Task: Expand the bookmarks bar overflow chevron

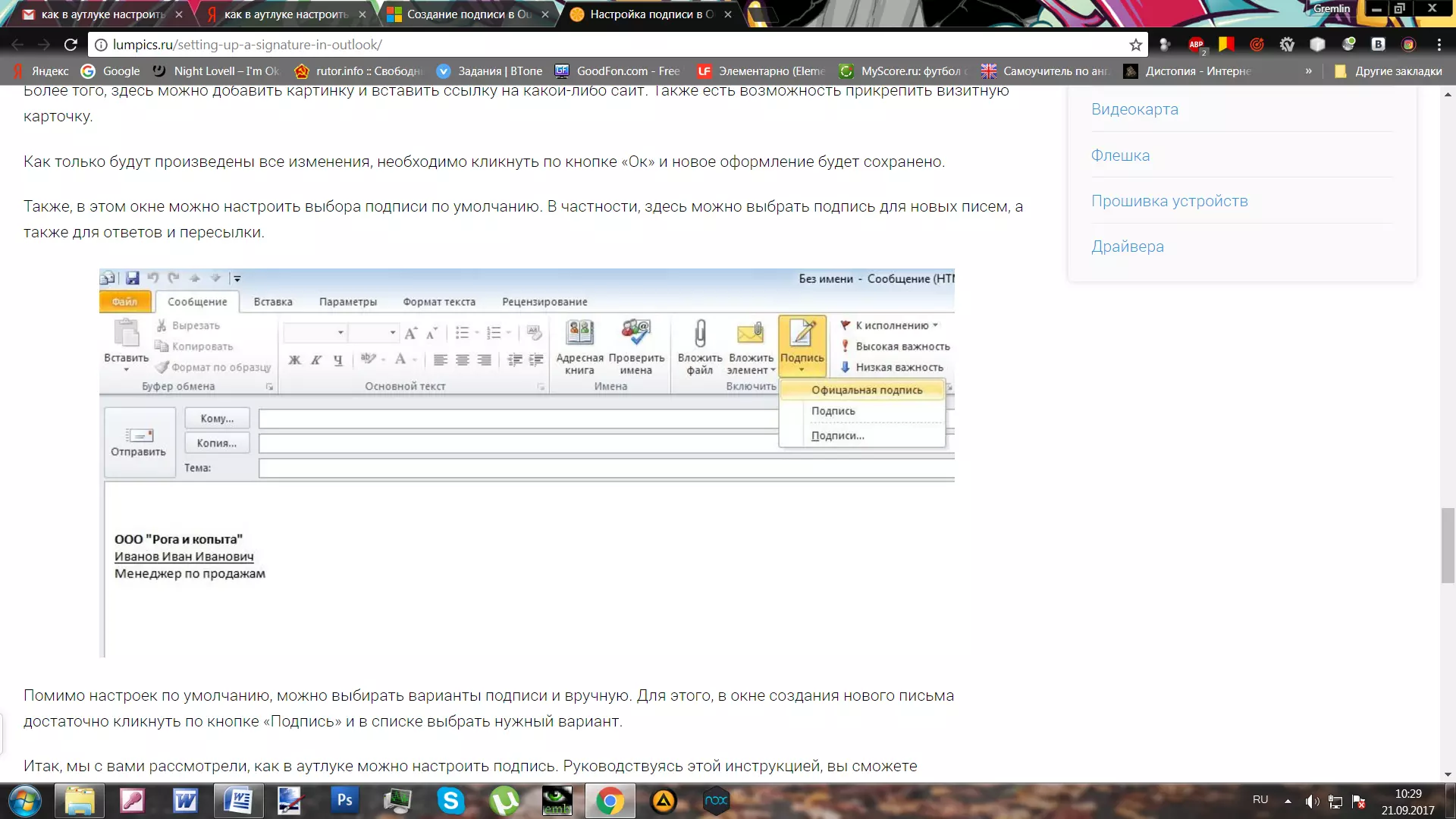Action: pos(1308,71)
